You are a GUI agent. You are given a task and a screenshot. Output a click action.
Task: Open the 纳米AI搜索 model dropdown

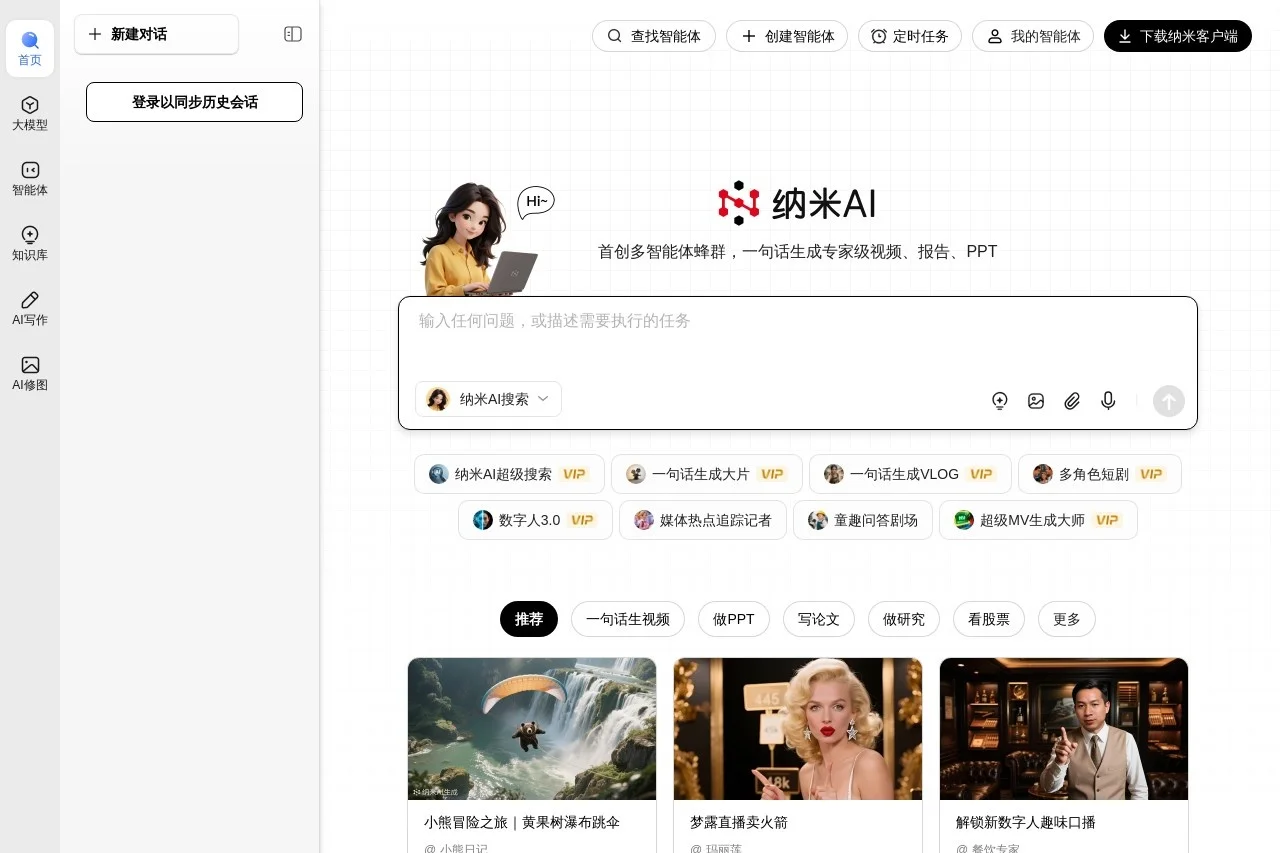pos(488,399)
